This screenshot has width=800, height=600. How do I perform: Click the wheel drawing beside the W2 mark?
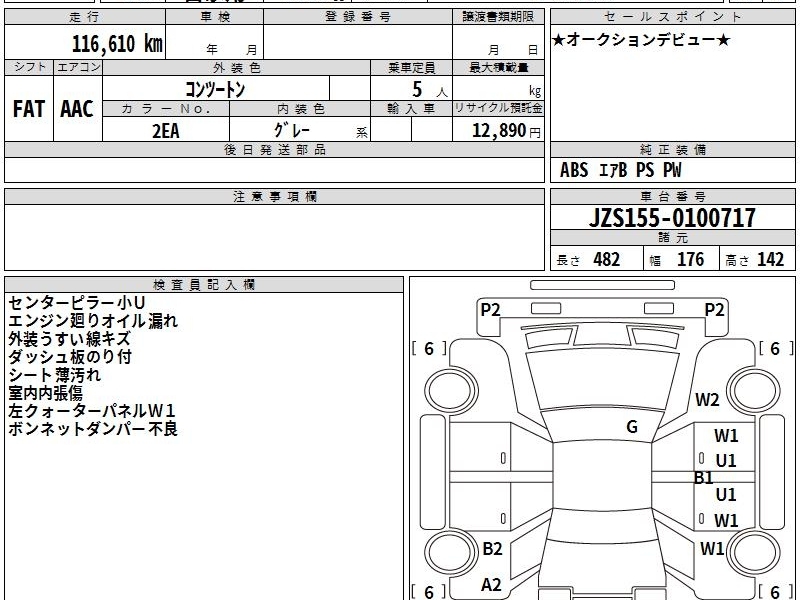[x=754, y=391]
